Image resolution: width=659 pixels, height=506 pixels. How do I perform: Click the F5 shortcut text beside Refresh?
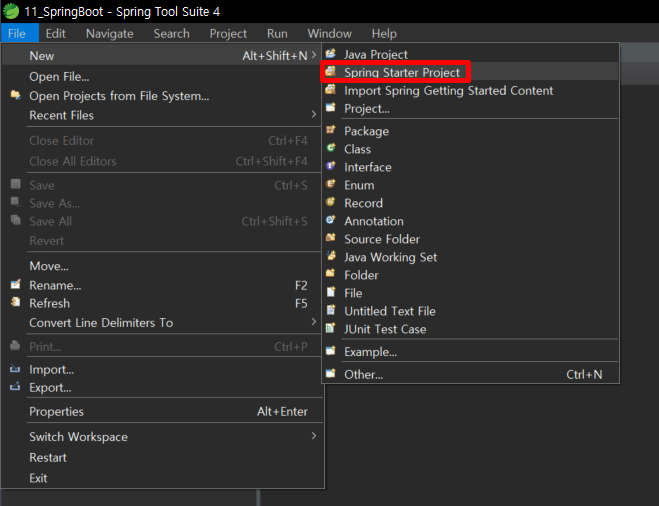[x=301, y=303]
